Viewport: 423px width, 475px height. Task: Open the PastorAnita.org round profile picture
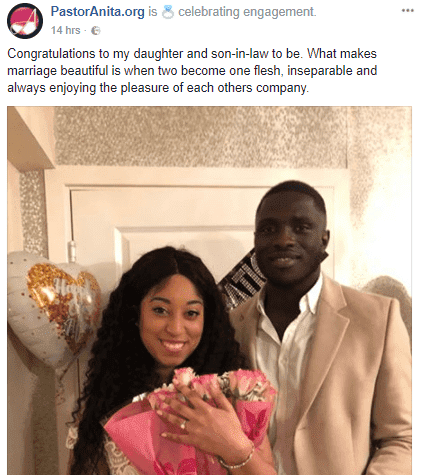(25, 21)
